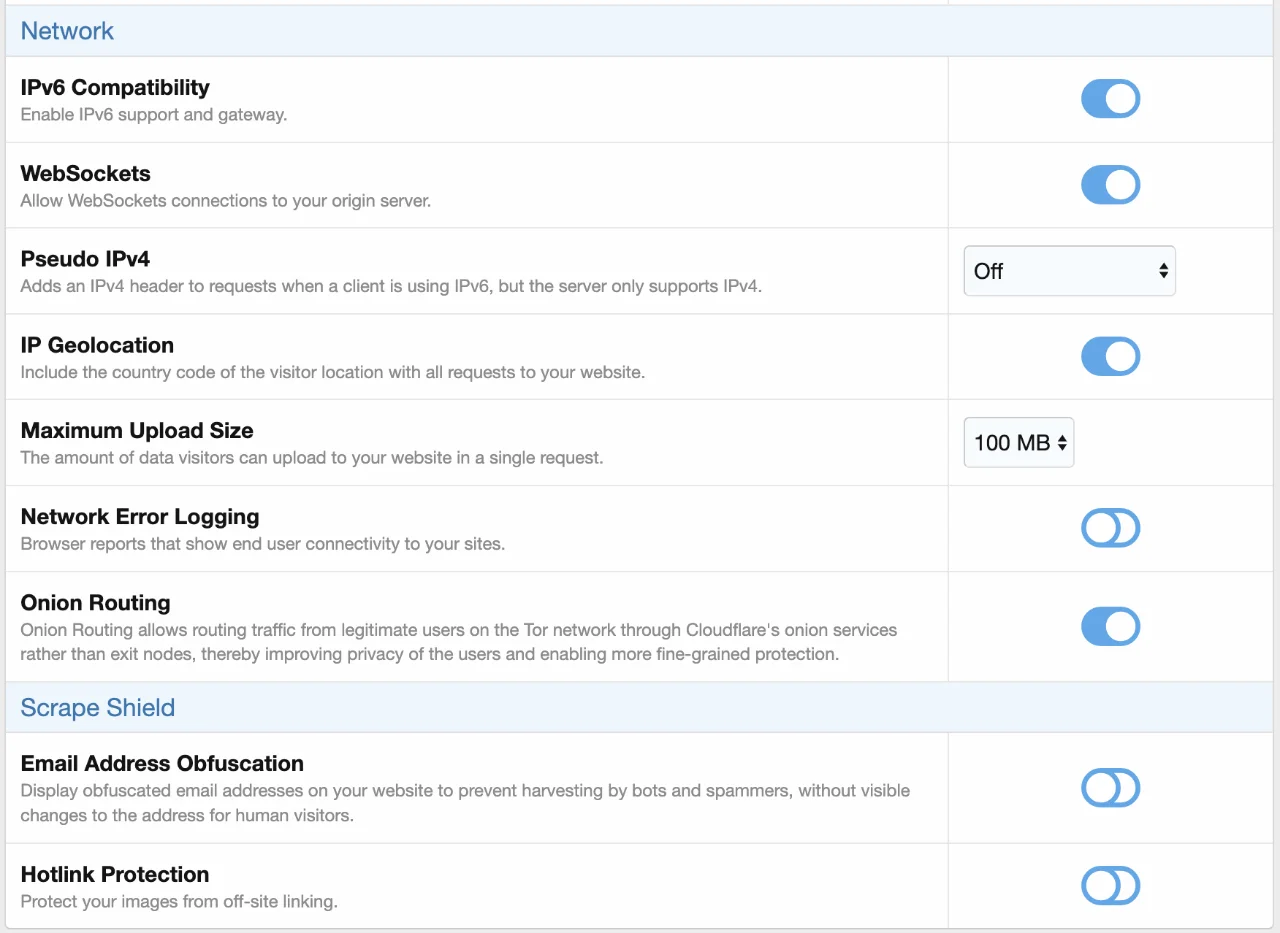The image size is (1280, 933).
Task: Disable the IPv6 Compatibility toggle
Action: [1110, 98]
